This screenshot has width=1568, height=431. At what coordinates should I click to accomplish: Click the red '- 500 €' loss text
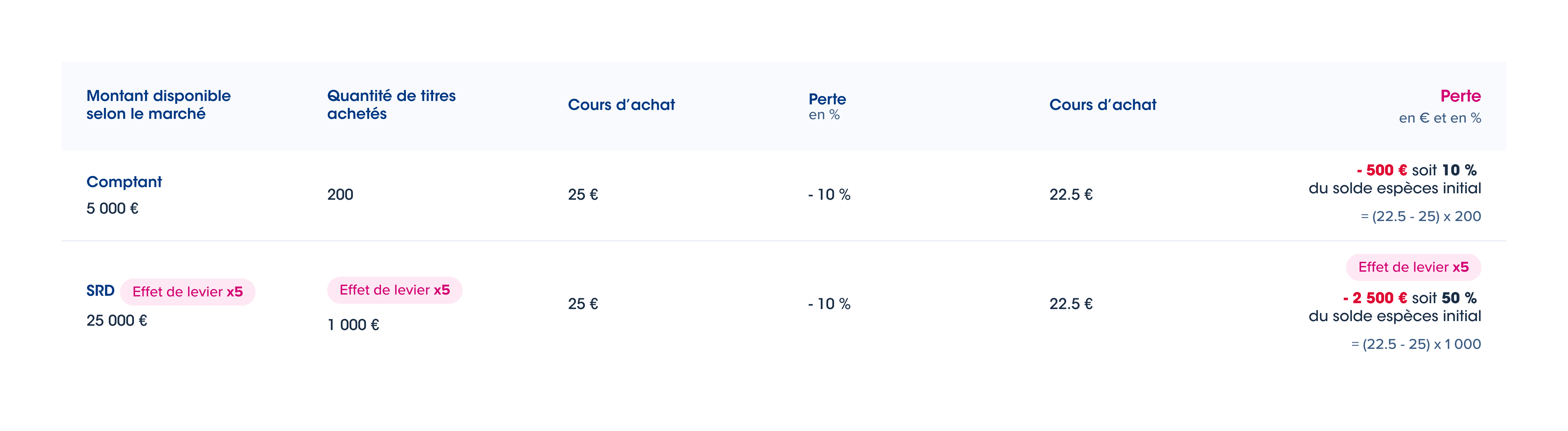(1381, 170)
